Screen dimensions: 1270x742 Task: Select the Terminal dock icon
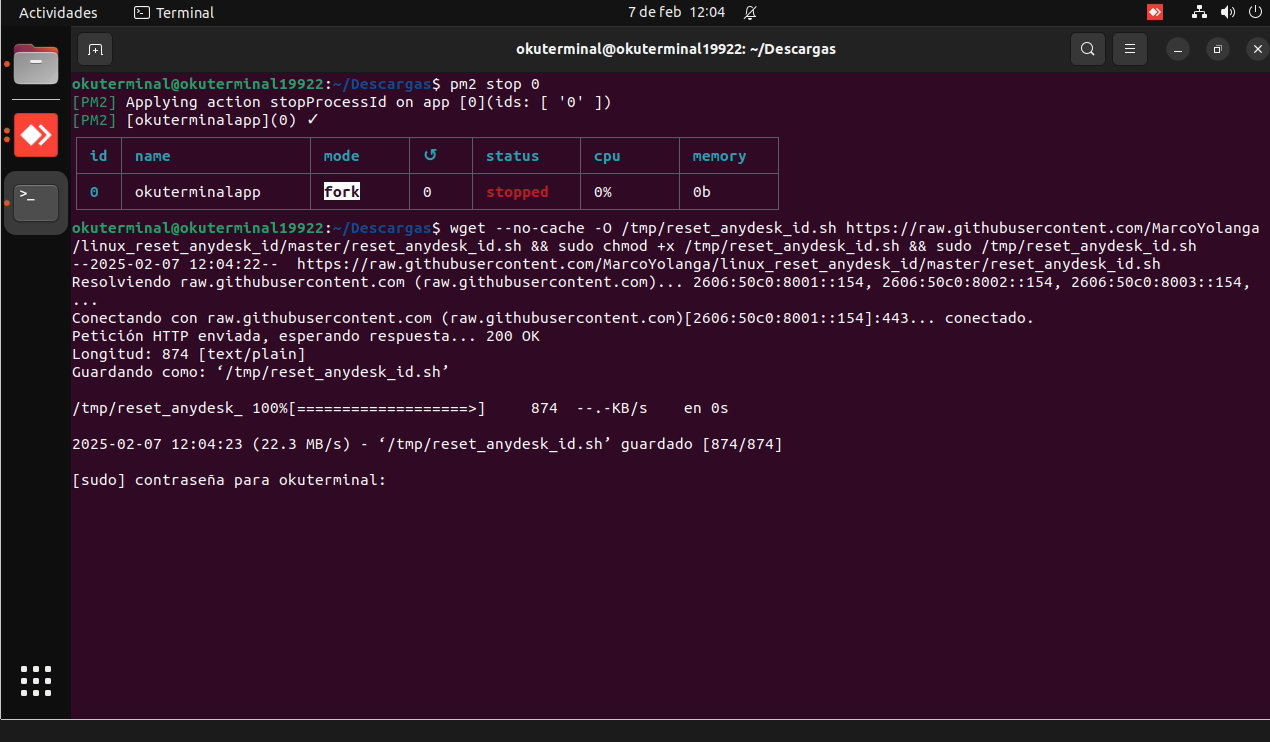(x=36, y=203)
